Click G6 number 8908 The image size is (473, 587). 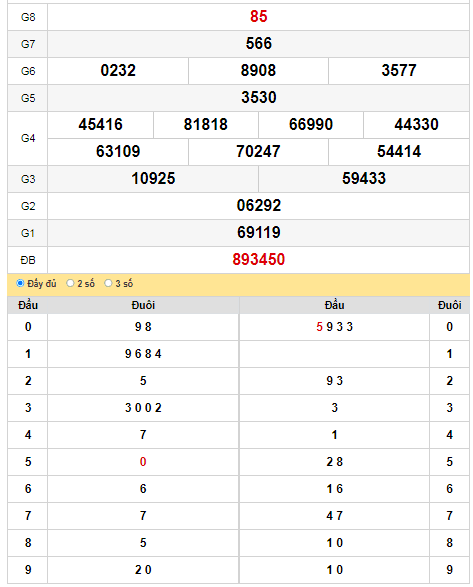pyautogui.click(x=258, y=70)
